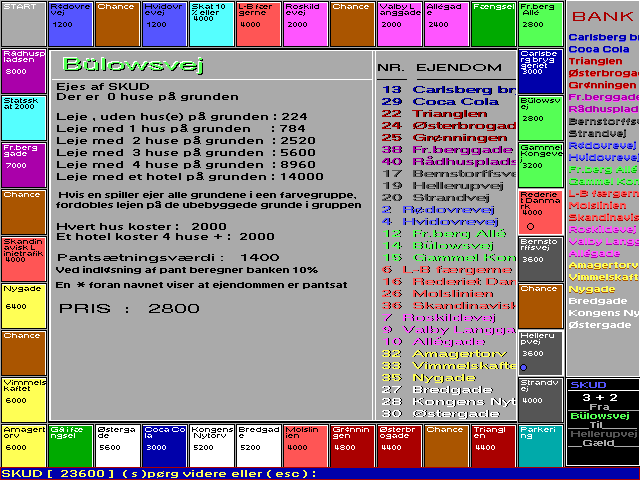Select the Kongens Nytorv 5200 board square
This screenshot has height=480, width=640.
point(212,446)
